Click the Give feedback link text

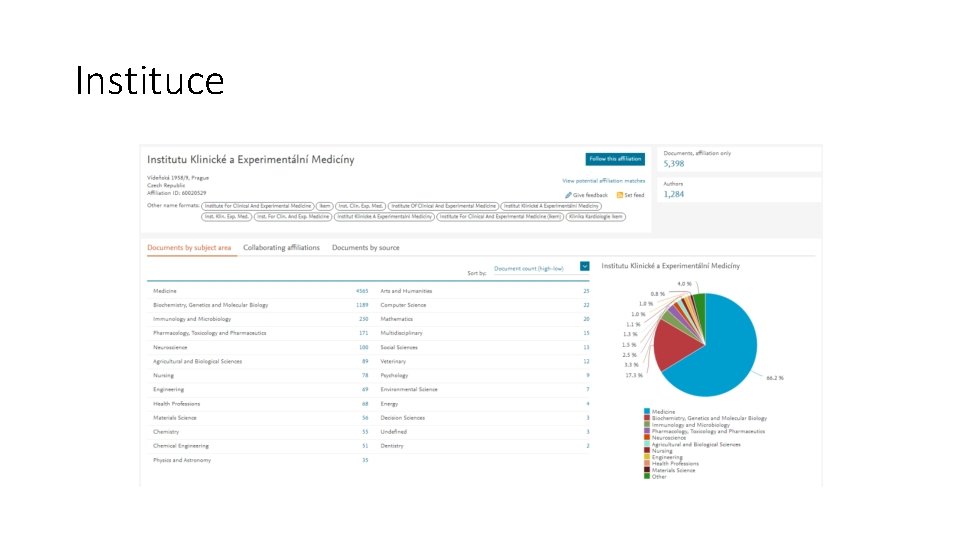(x=590, y=195)
